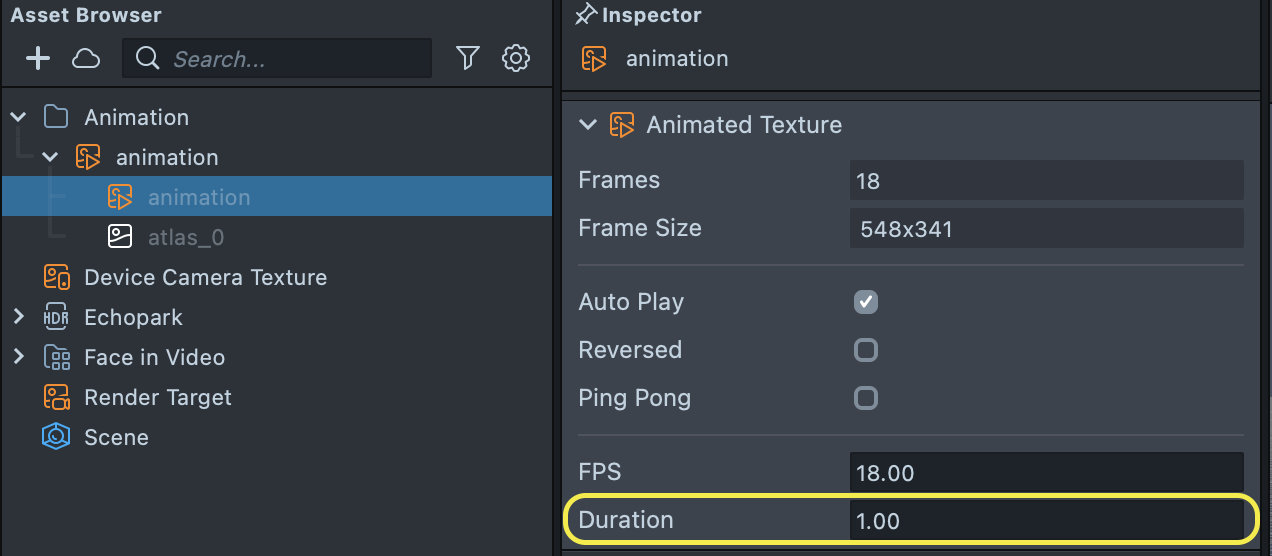Click the FPS value field
This screenshot has height=556, width=1272.
click(1045, 472)
